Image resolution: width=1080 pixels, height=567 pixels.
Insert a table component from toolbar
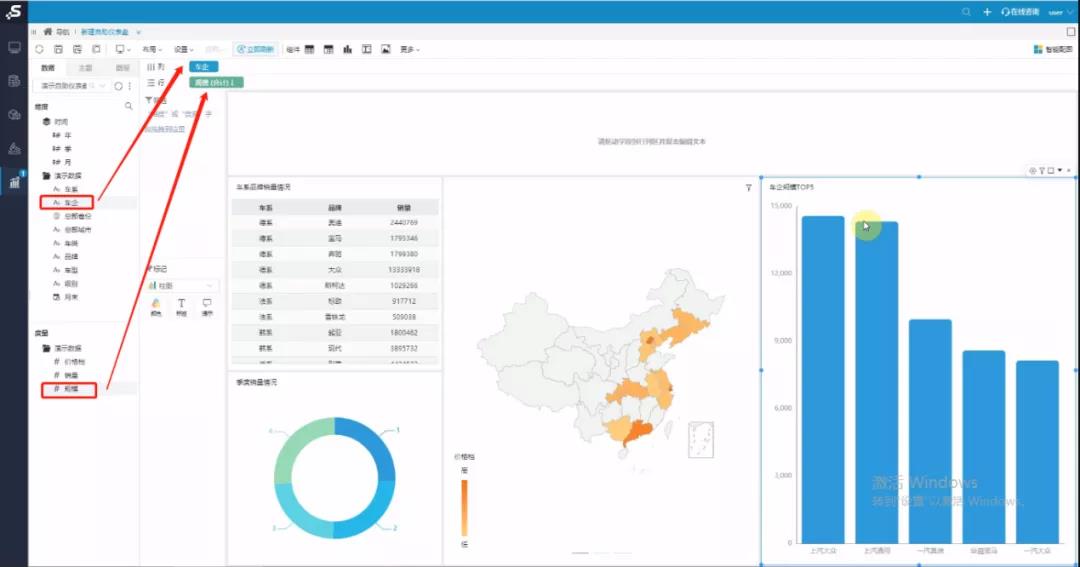pos(309,49)
